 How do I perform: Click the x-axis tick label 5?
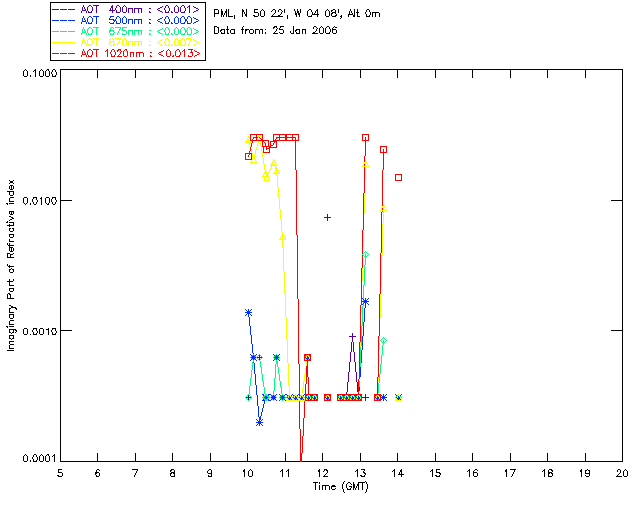tap(60, 473)
